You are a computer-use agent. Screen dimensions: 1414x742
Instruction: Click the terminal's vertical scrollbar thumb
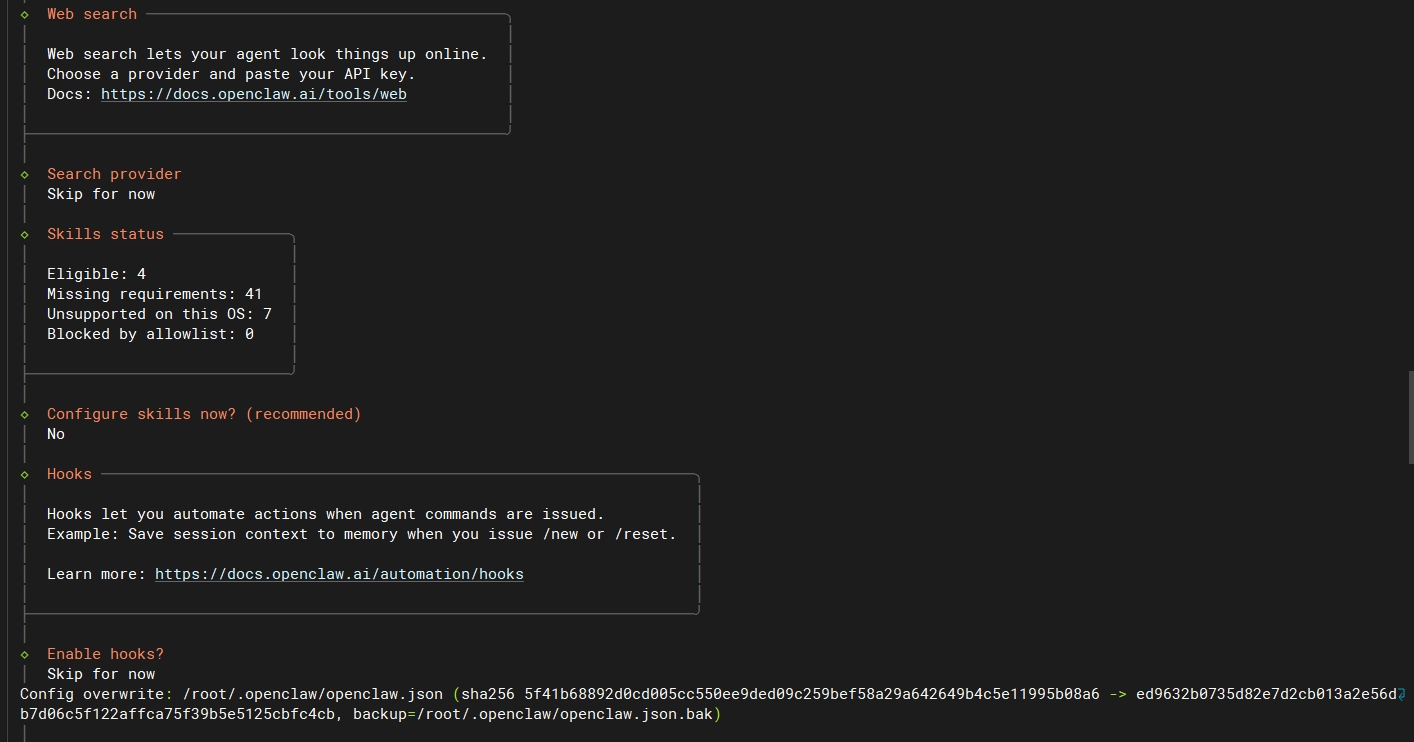(1410, 417)
